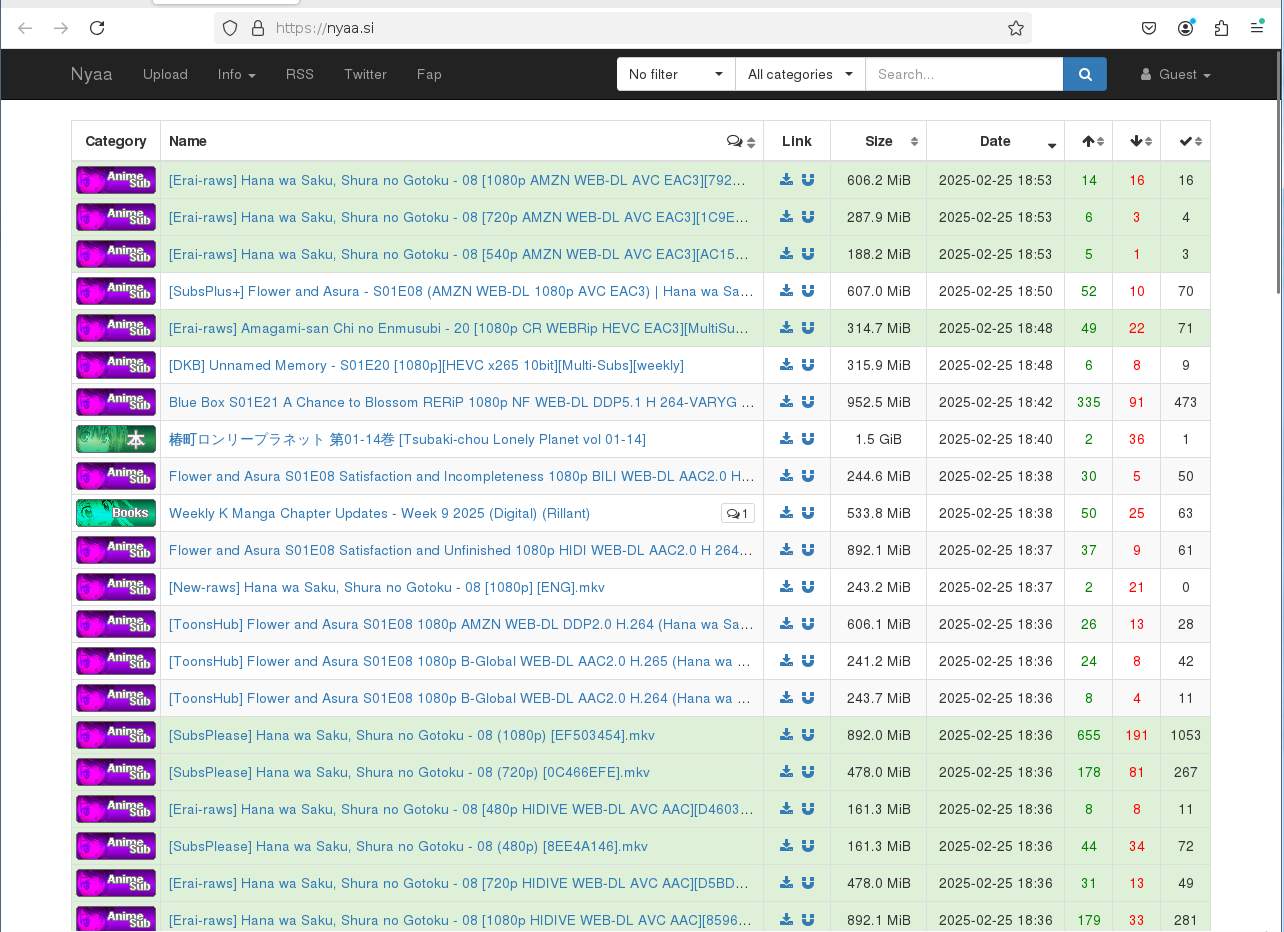1284x932 pixels.
Task: Click the Japanese literature category icon for Tsubaki-chou
Action: (x=116, y=439)
